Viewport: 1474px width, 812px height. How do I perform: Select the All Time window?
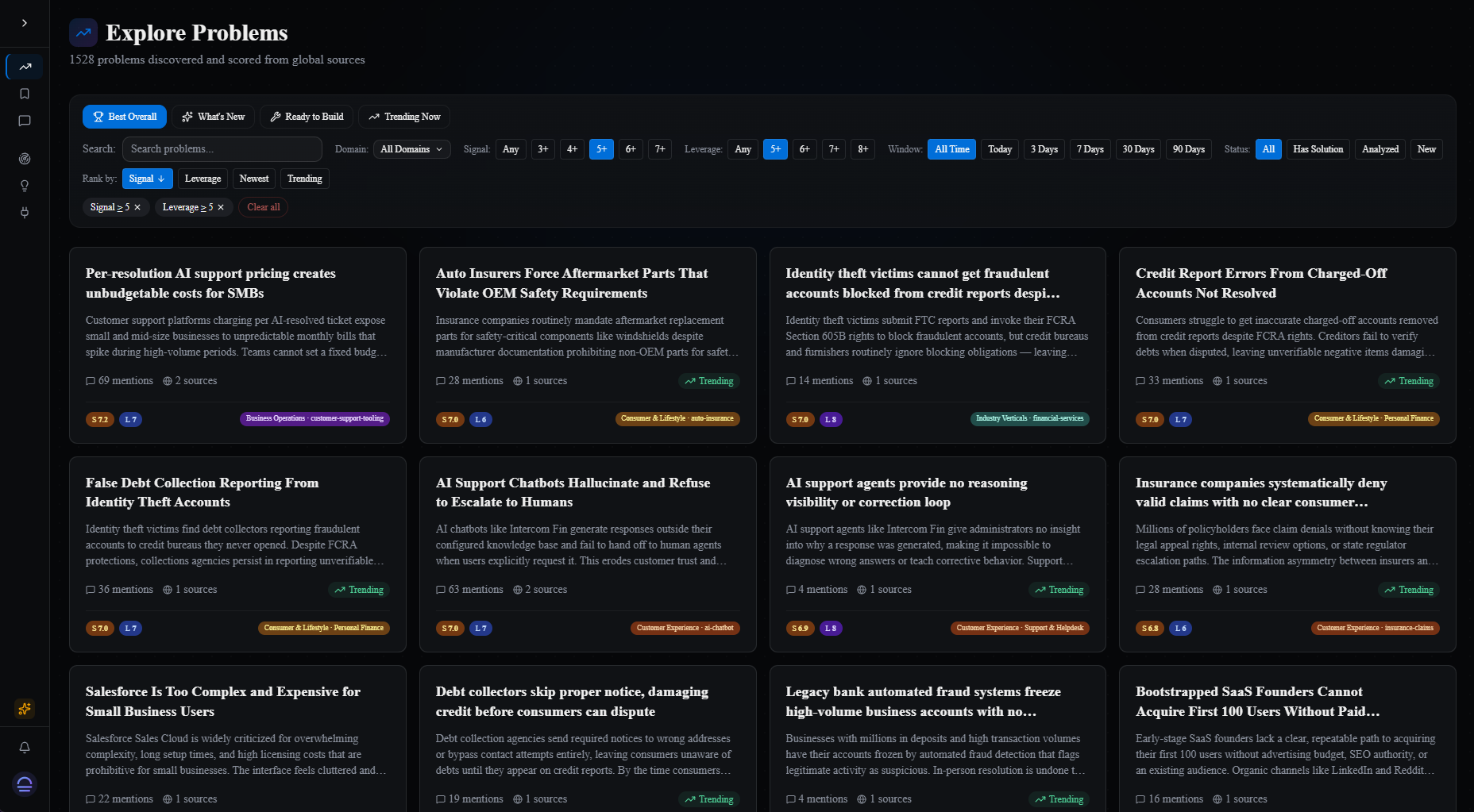pos(952,149)
